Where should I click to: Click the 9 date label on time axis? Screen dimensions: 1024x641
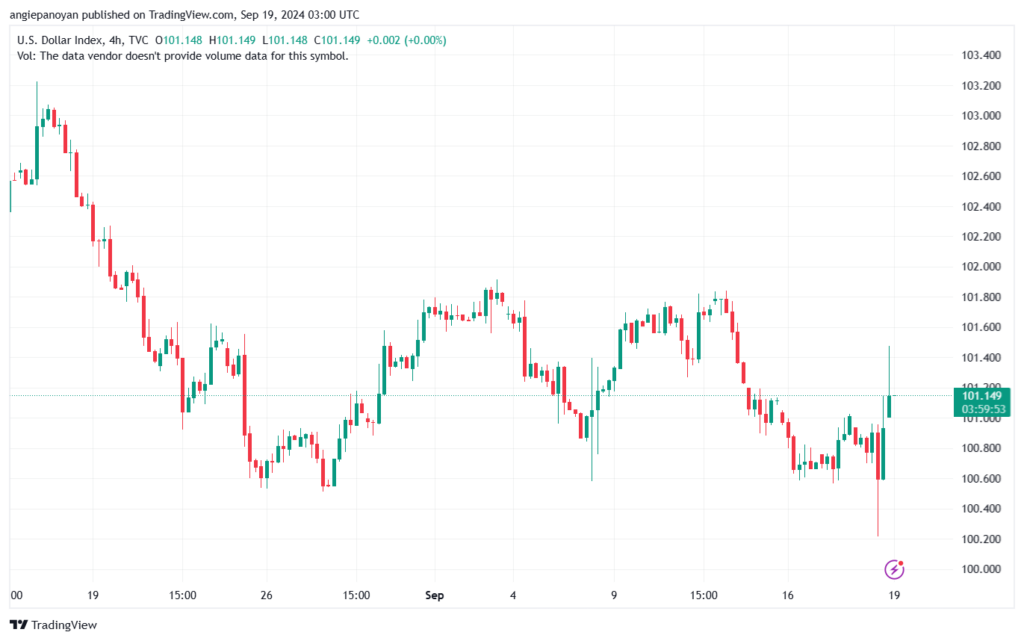(x=614, y=596)
